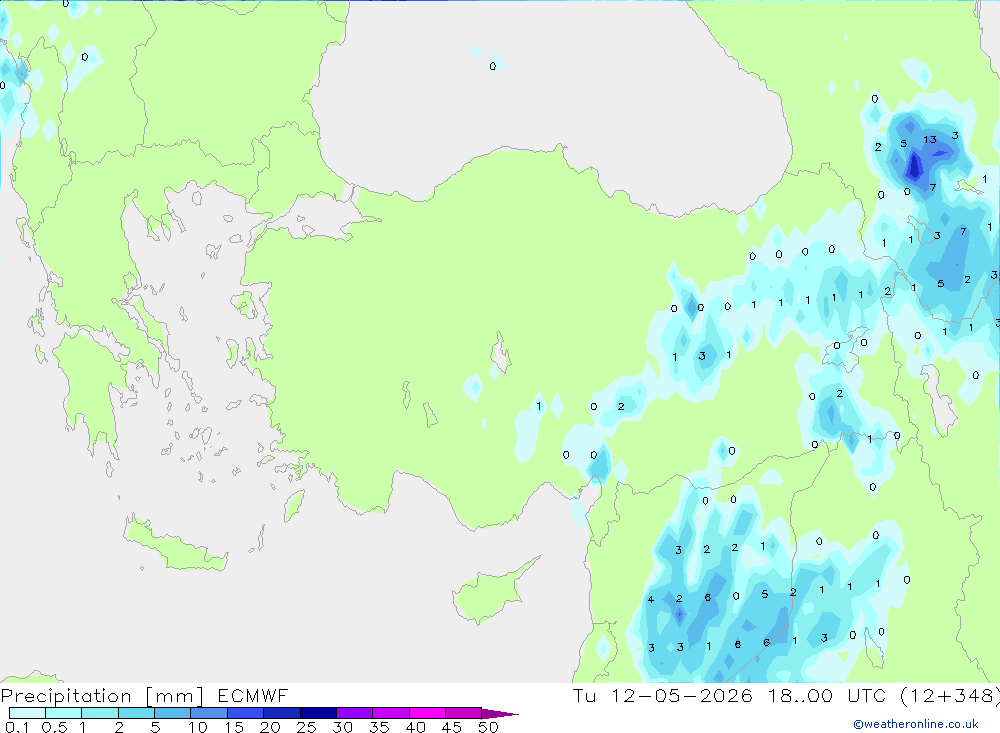
Task: Click the '0.1' legend label
Action: tap(17, 727)
